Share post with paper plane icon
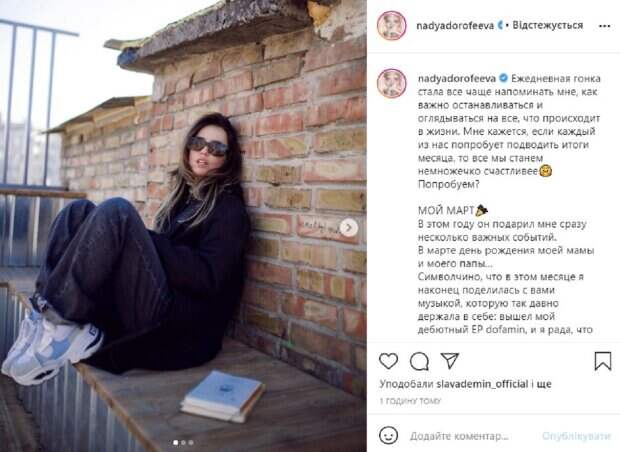Screen dimensions: 620x452 tap(450, 360)
